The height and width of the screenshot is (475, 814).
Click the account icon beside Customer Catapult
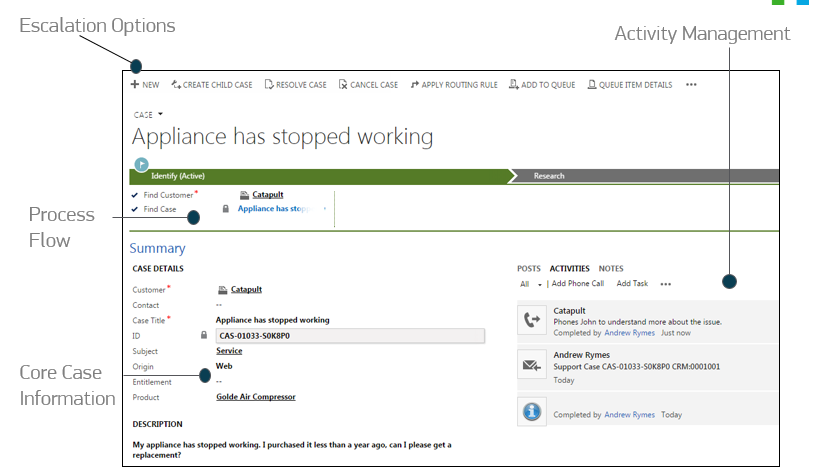coord(223,290)
